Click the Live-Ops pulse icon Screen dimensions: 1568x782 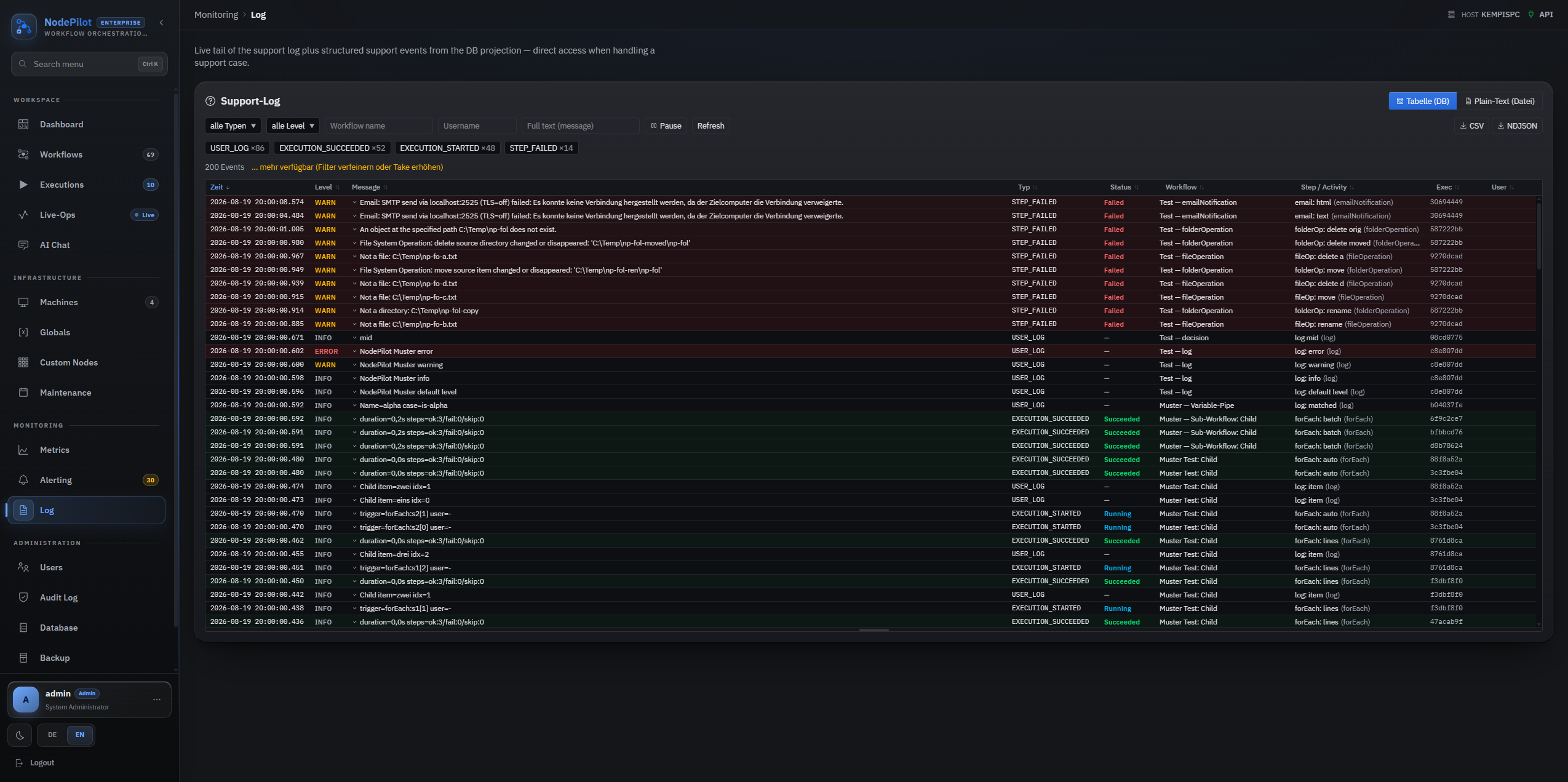23,215
